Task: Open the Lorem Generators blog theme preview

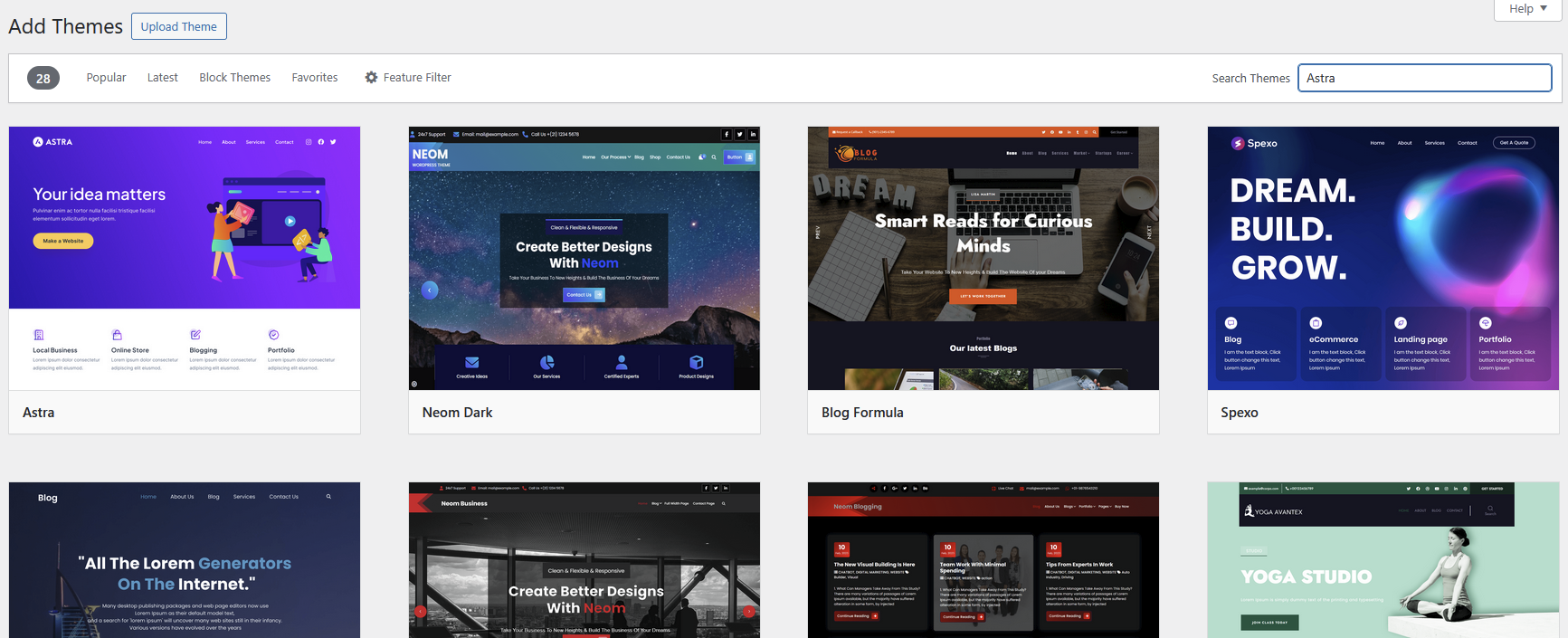Action: [185, 559]
